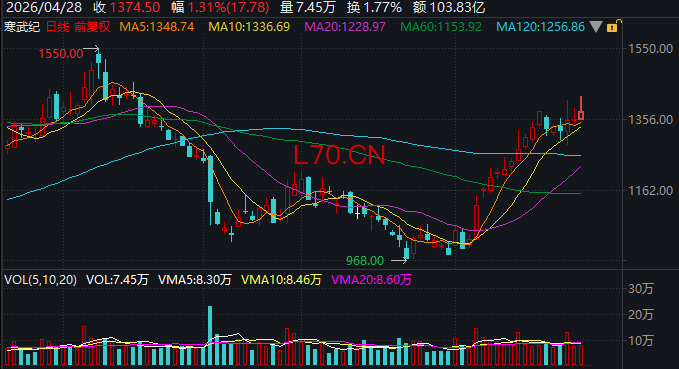Select the 日线 period label

(57, 27)
